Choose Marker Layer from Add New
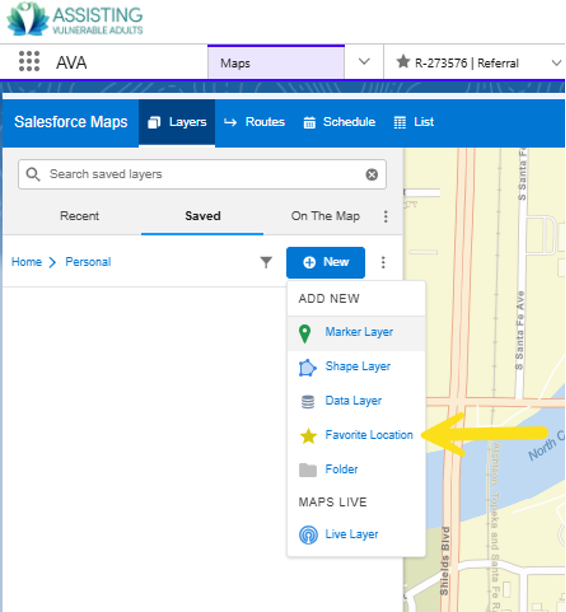Image resolution: width=566 pixels, height=612 pixels. [x=356, y=333]
